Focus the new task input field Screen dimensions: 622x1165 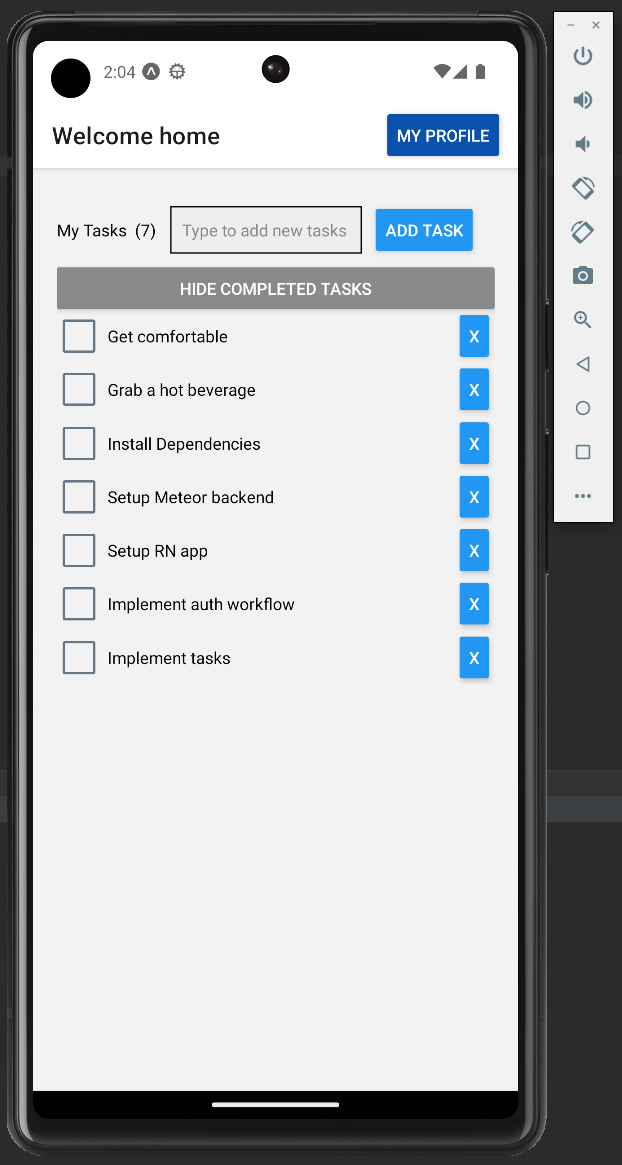point(265,231)
